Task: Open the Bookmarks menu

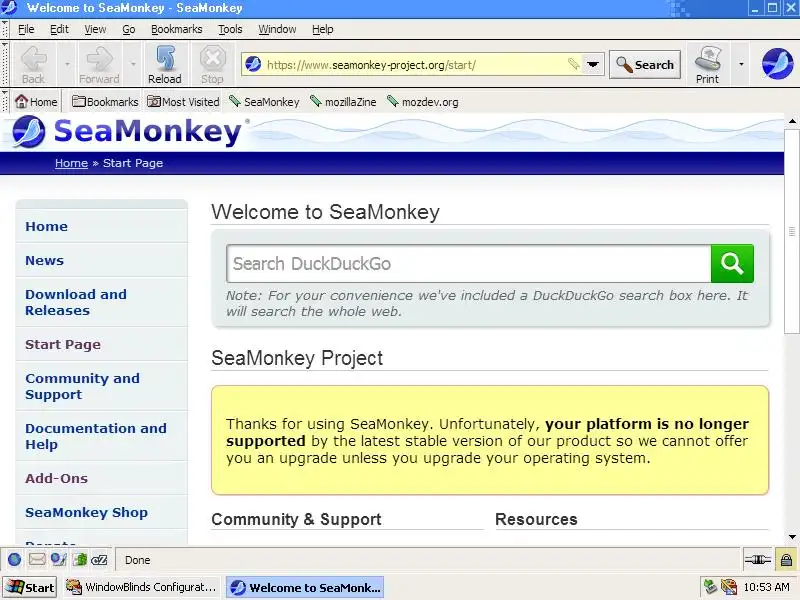Action: tap(177, 29)
